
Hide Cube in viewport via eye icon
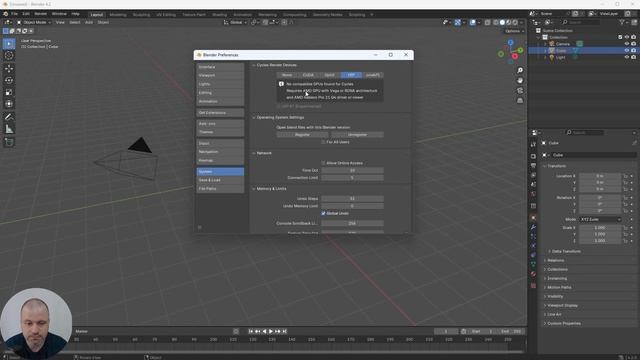tap(627, 51)
